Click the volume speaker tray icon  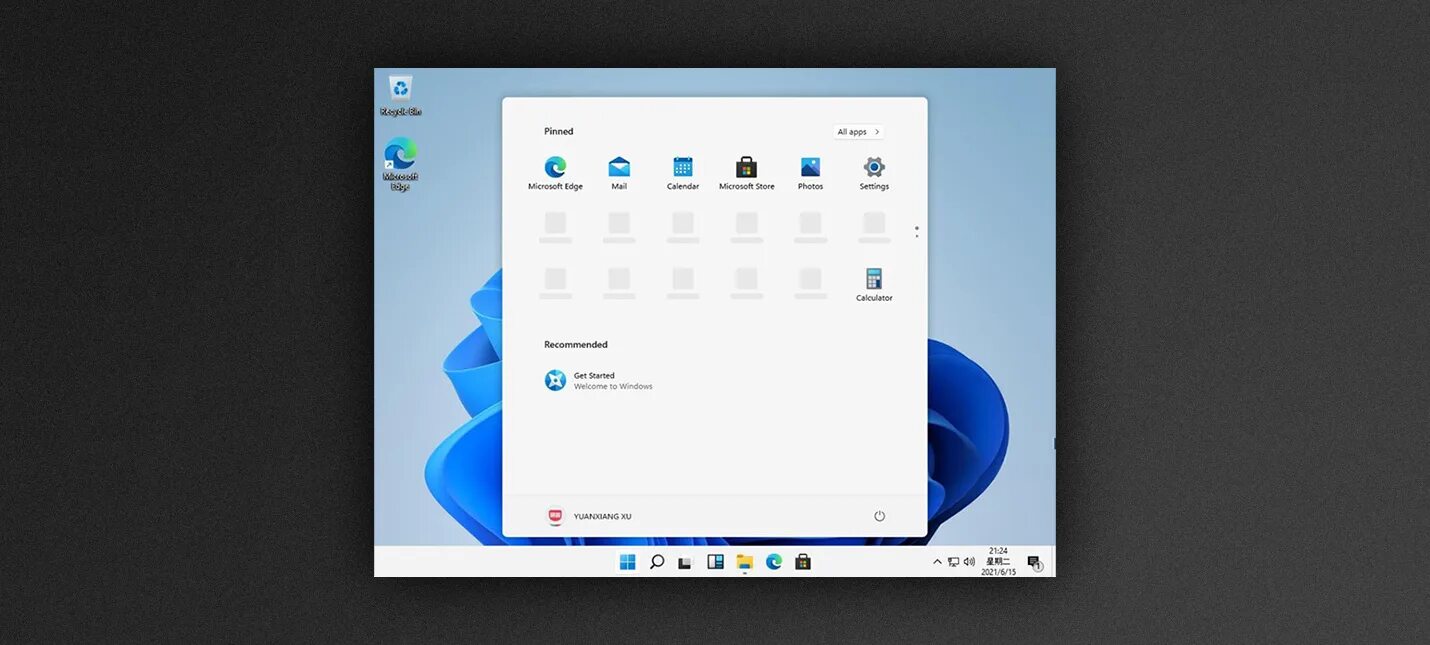coord(969,562)
